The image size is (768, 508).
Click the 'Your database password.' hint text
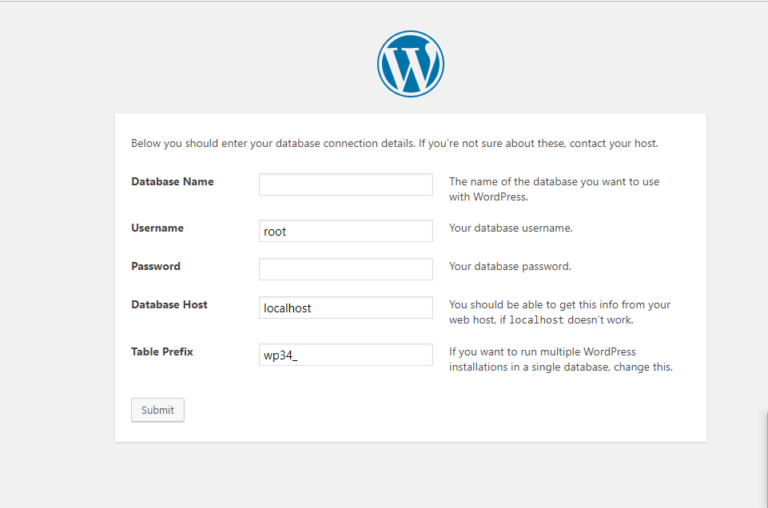510,267
